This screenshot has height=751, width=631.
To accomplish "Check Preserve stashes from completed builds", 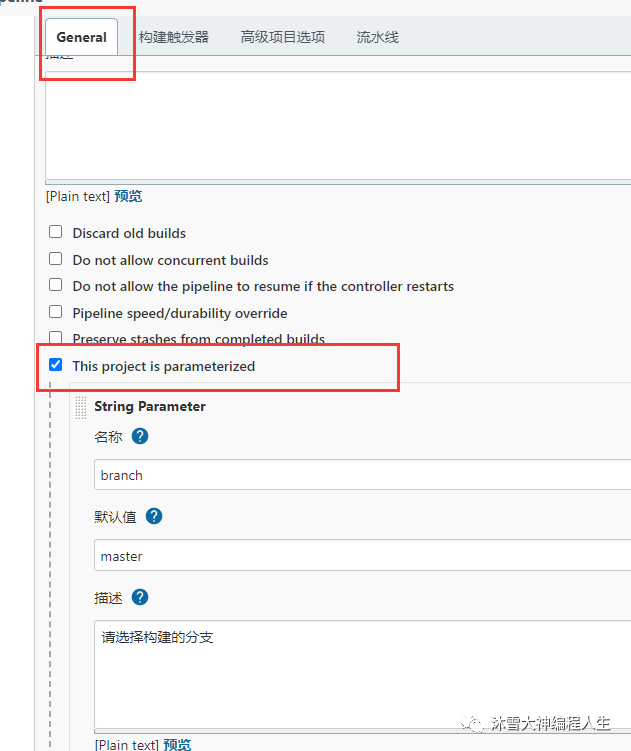I will pyautogui.click(x=56, y=338).
